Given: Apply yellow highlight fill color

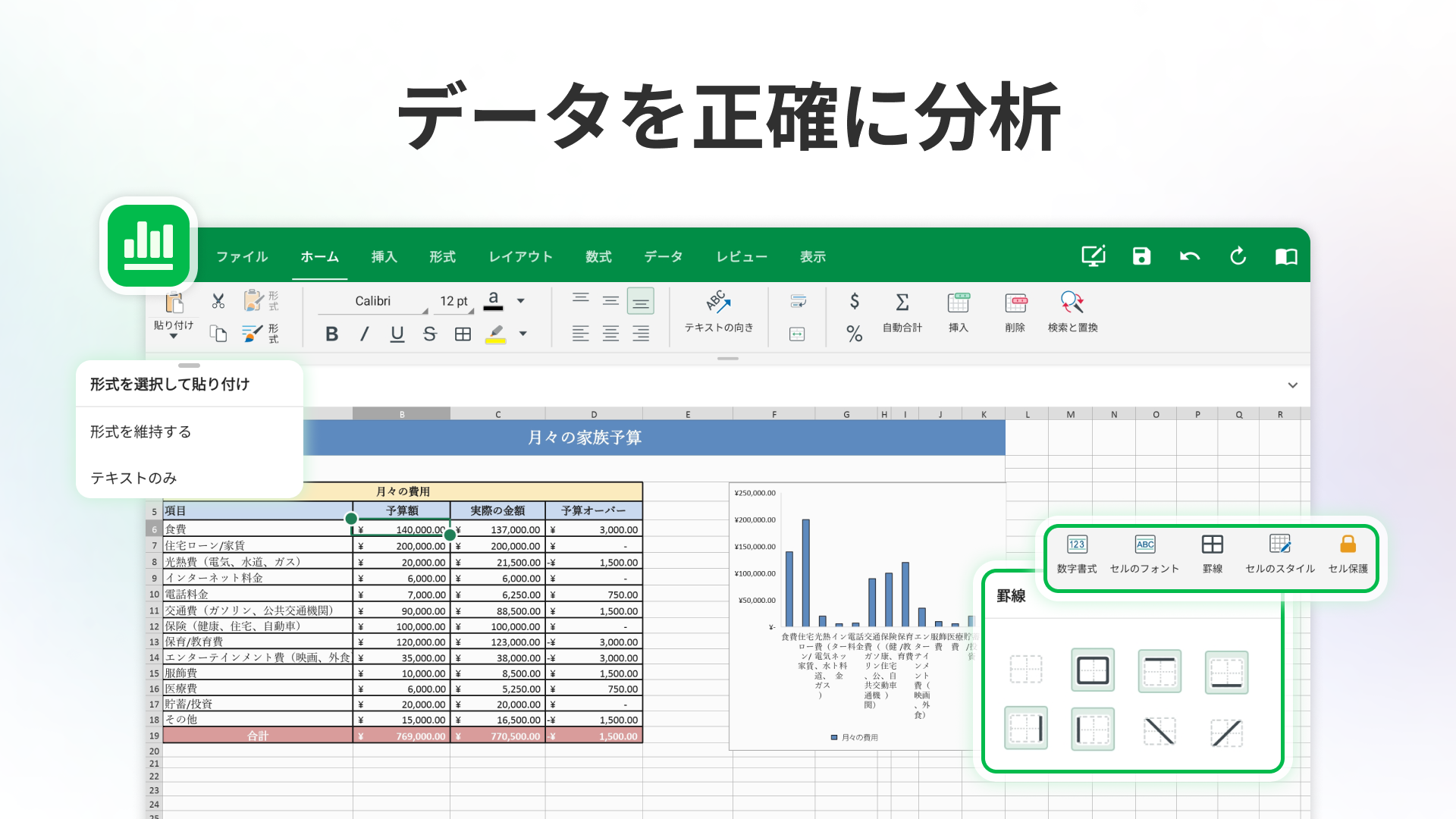Looking at the screenshot, I should tap(495, 334).
